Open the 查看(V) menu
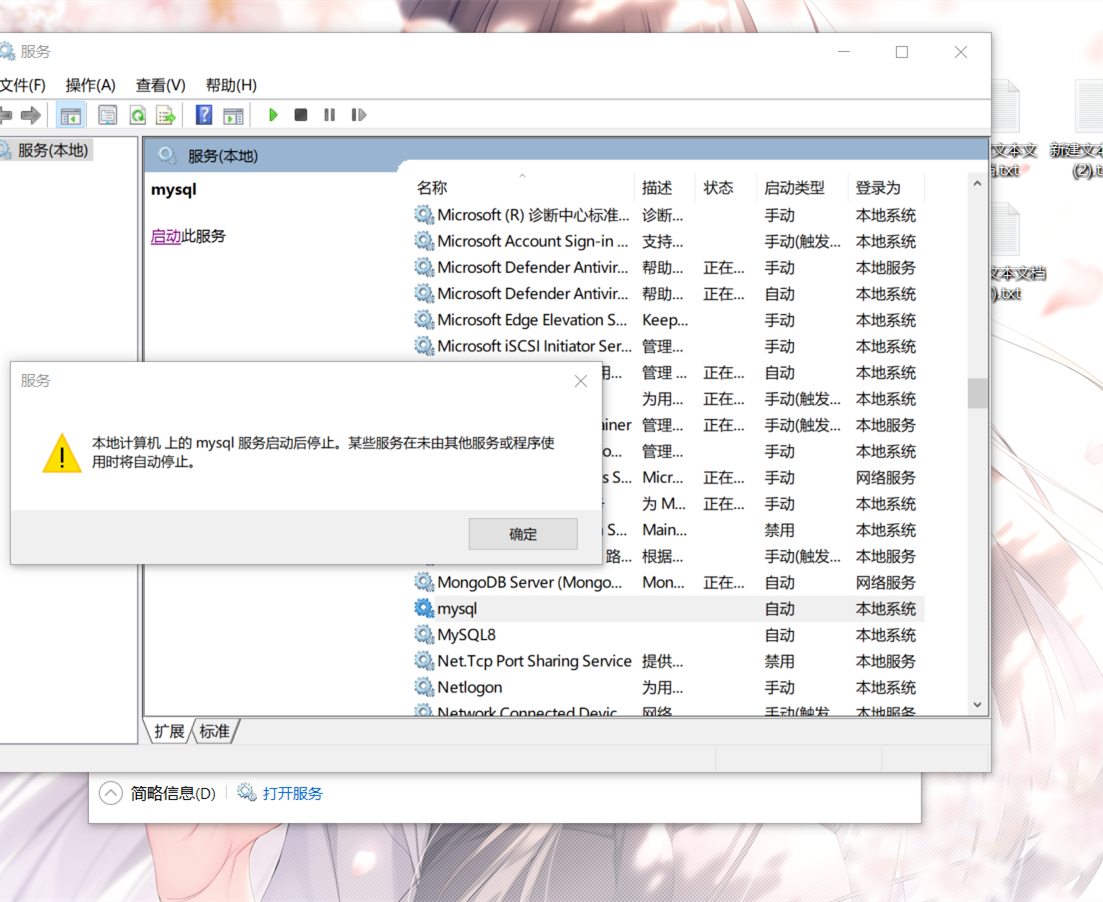 point(160,85)
